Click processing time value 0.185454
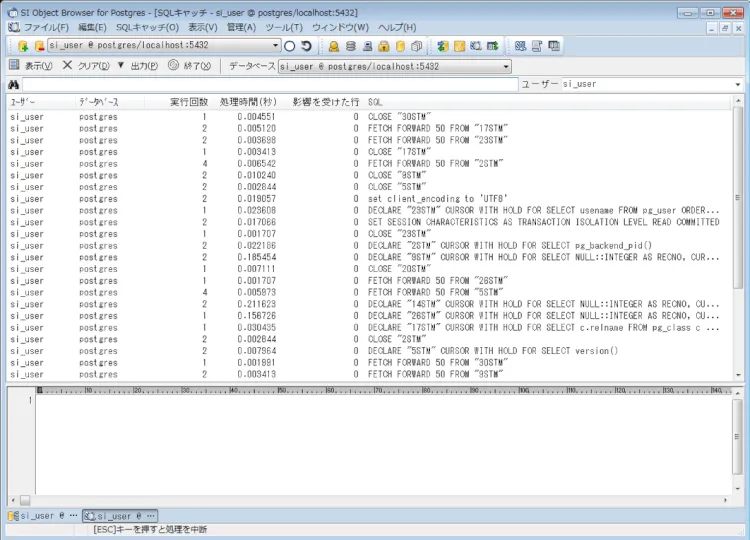 pyautogui.click(x=256, y=257)
